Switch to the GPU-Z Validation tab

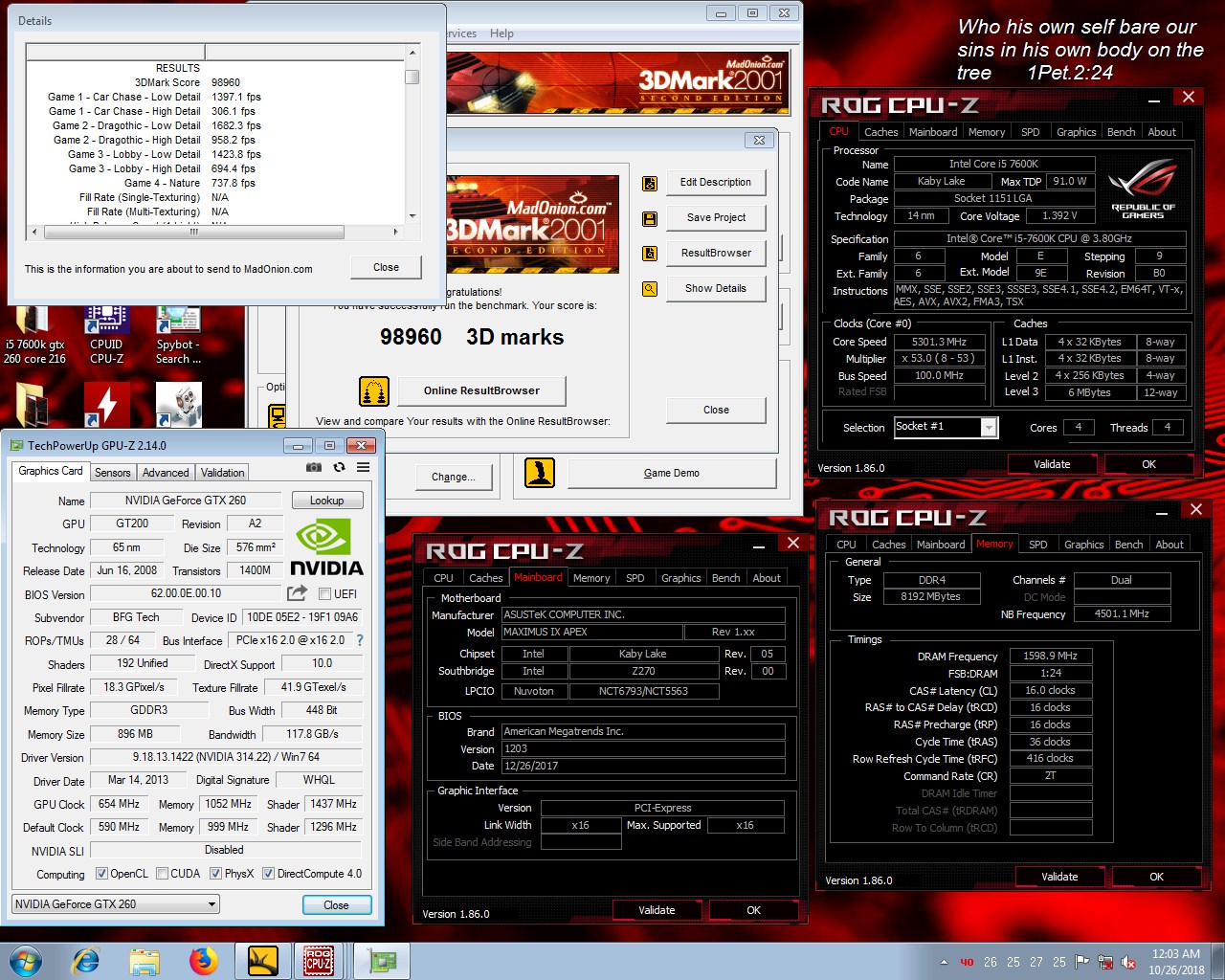coord(222,473)
